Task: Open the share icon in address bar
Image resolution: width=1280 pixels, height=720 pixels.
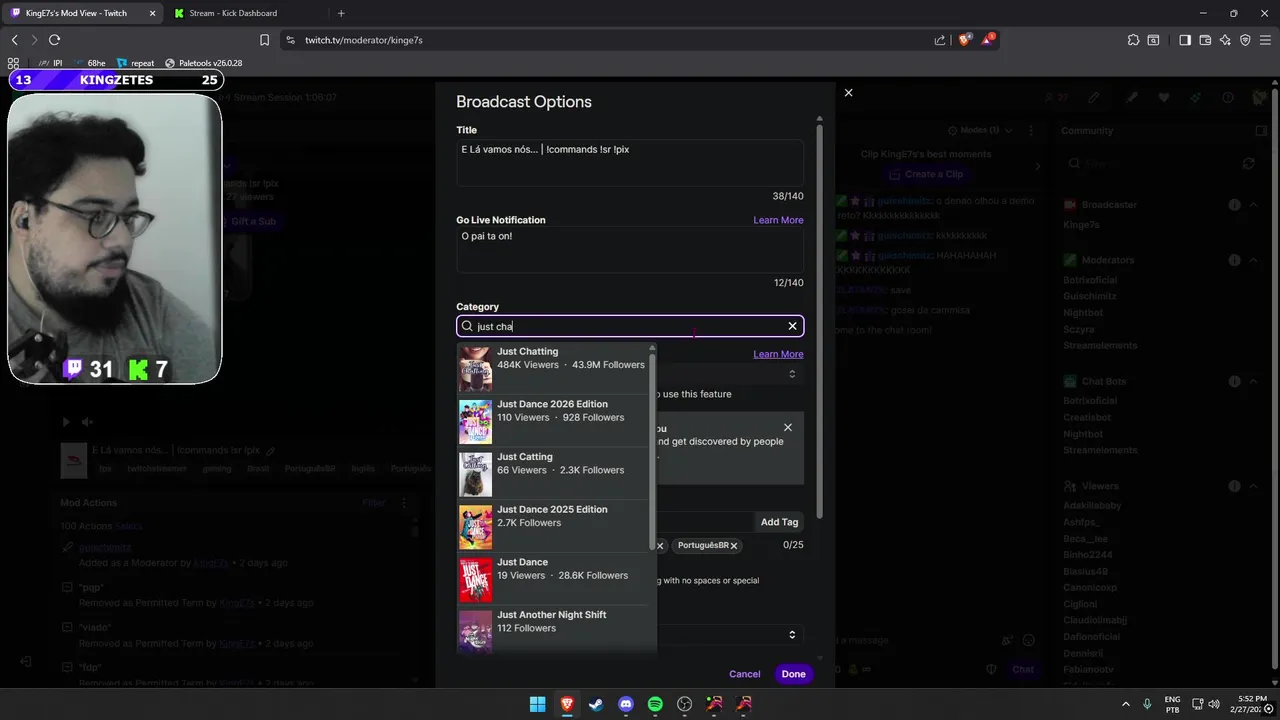Action: pos(940,40)
